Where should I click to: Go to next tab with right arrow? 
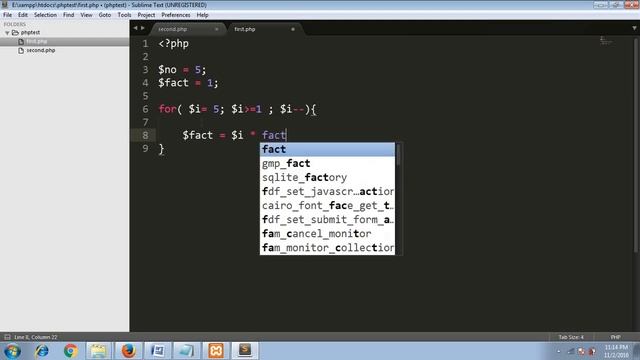tap(143, 28)
